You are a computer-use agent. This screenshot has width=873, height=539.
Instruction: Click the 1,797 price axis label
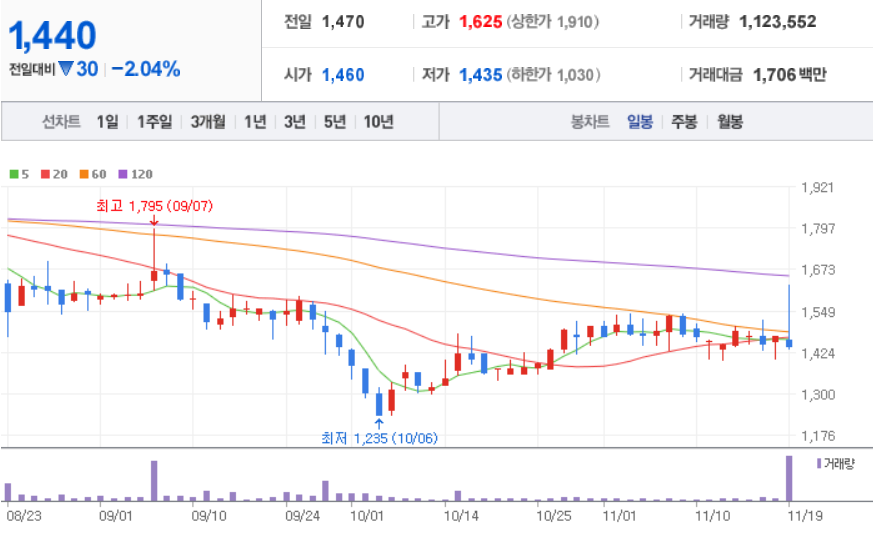point(817,228)
